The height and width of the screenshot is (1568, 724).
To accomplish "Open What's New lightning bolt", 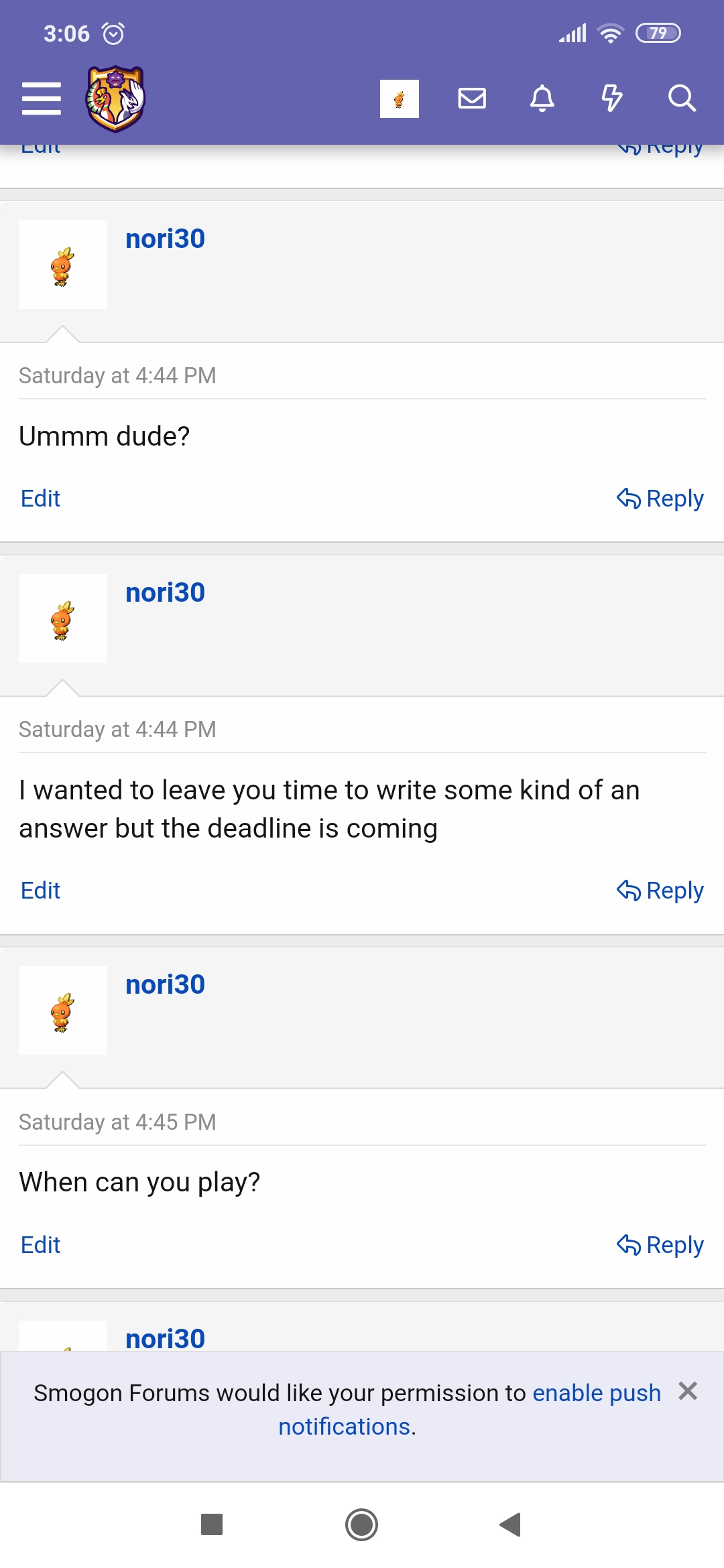I will [x=611, y=99].
